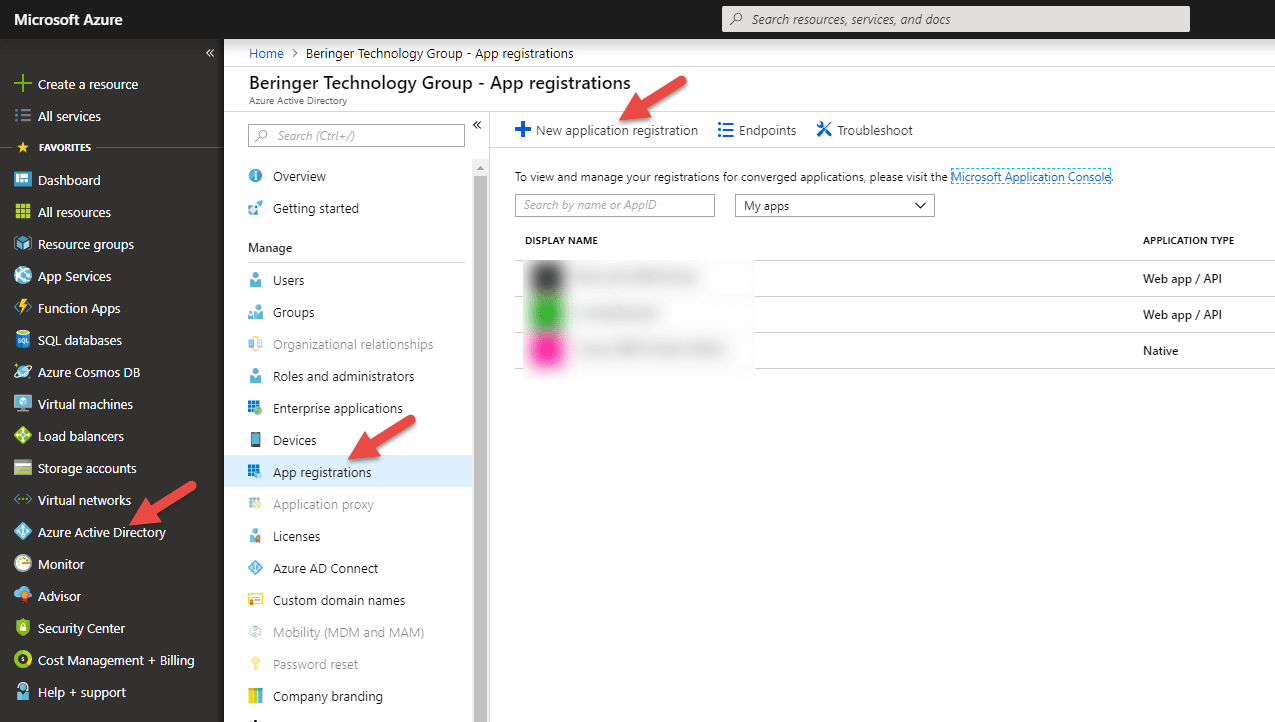This screenshot has width=1275, height=722.
Task: Collapse the Azure Active Directory blade menu
Action: 477,125
